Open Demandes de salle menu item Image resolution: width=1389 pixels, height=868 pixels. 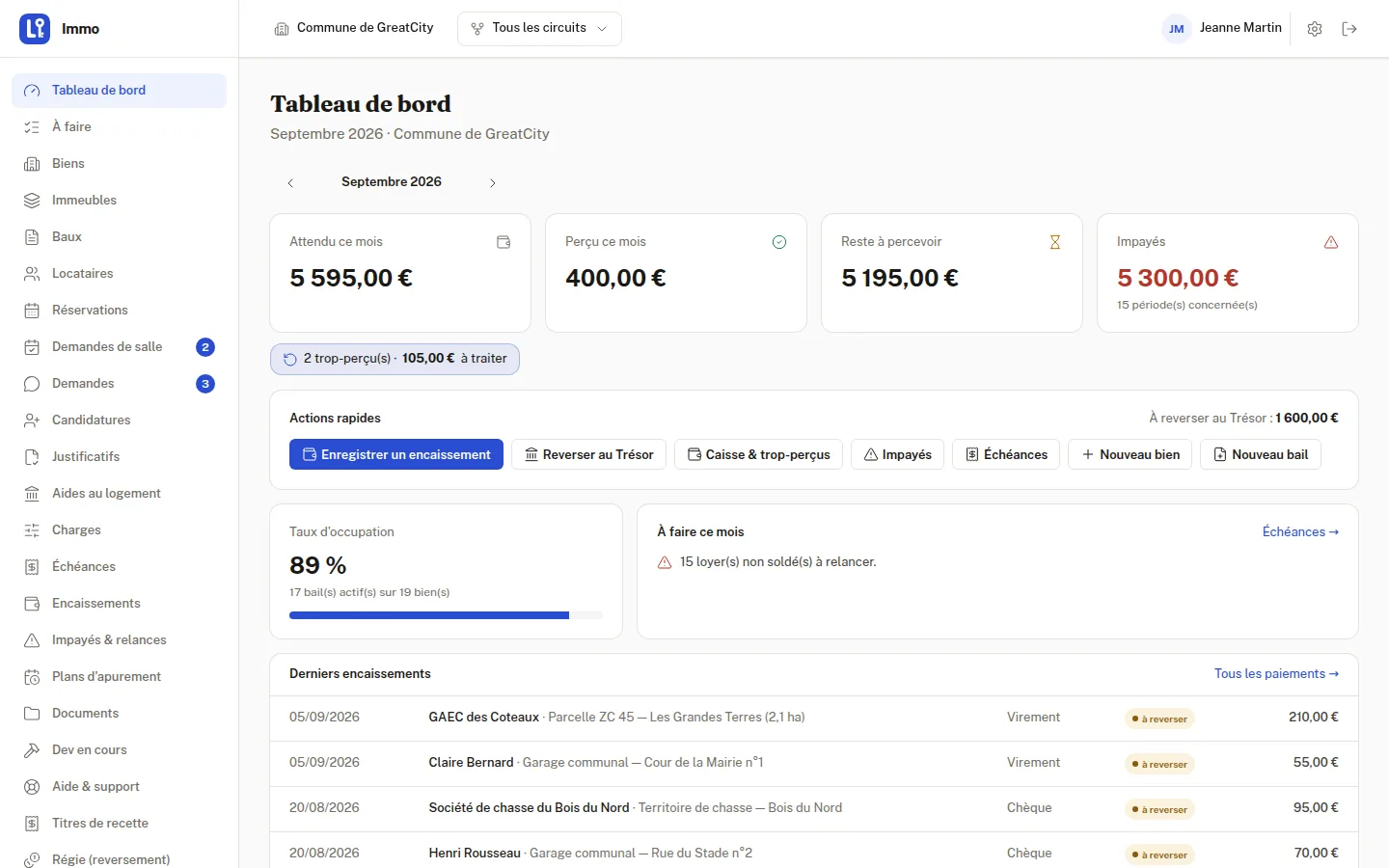tap(119, 347)
